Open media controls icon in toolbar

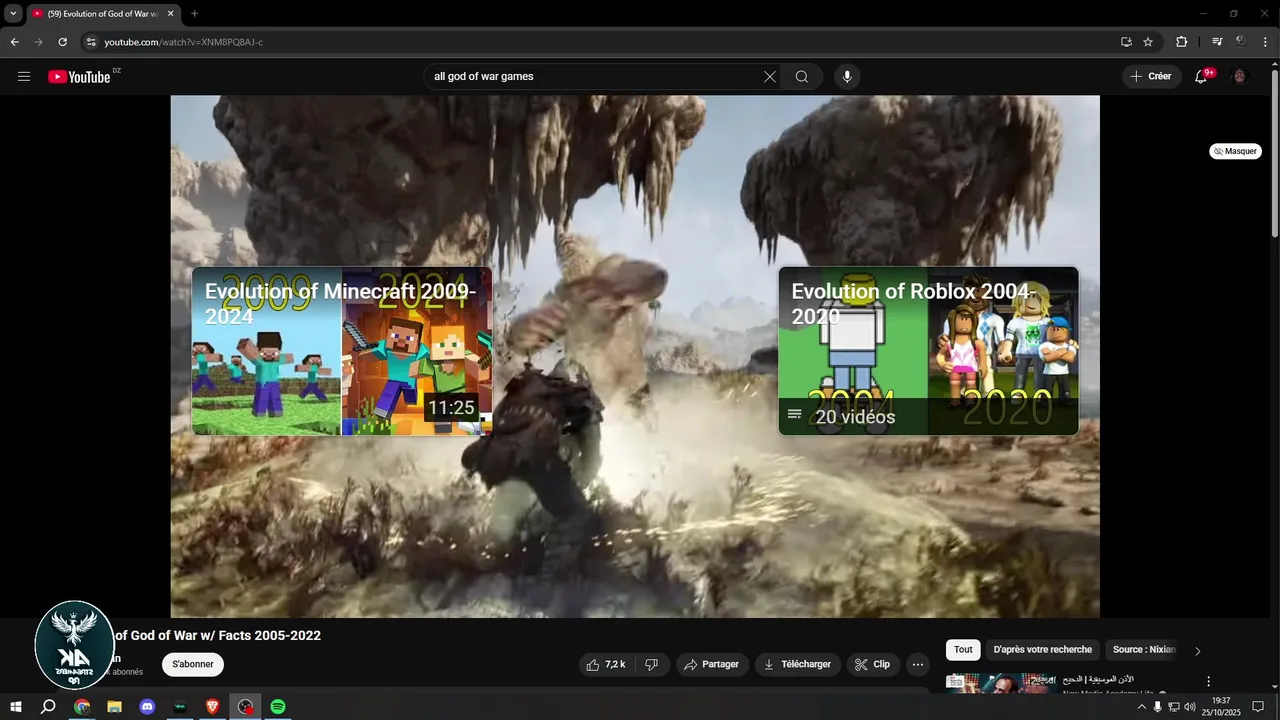pyautogui.click(x=1217, y=42)
